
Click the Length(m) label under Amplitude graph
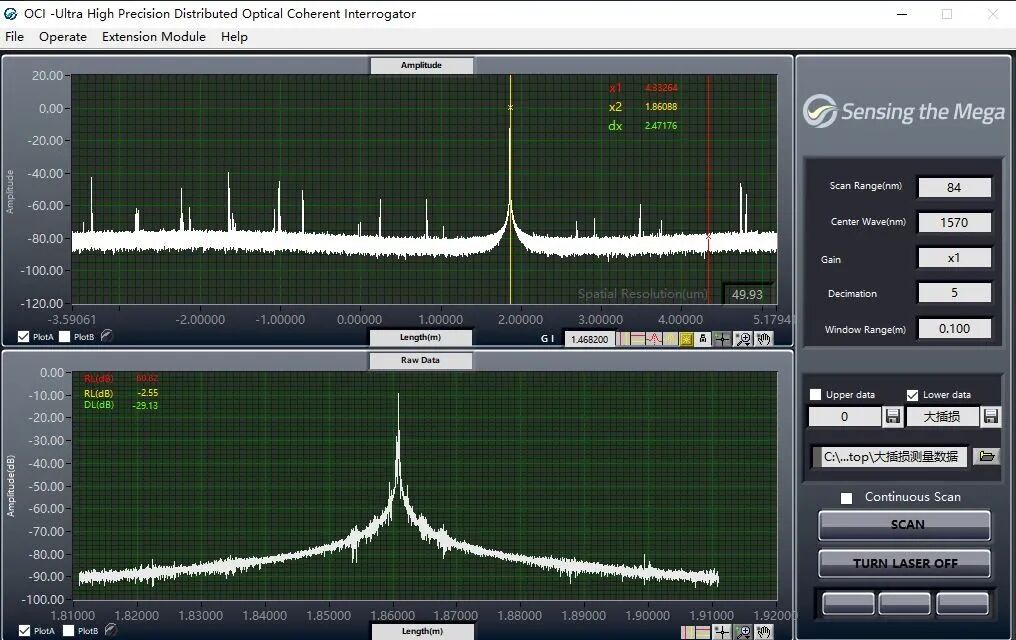click(421, 337)
